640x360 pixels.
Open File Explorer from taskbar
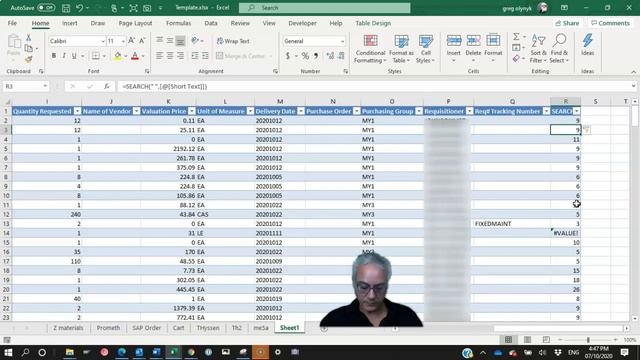click(70, 352)
